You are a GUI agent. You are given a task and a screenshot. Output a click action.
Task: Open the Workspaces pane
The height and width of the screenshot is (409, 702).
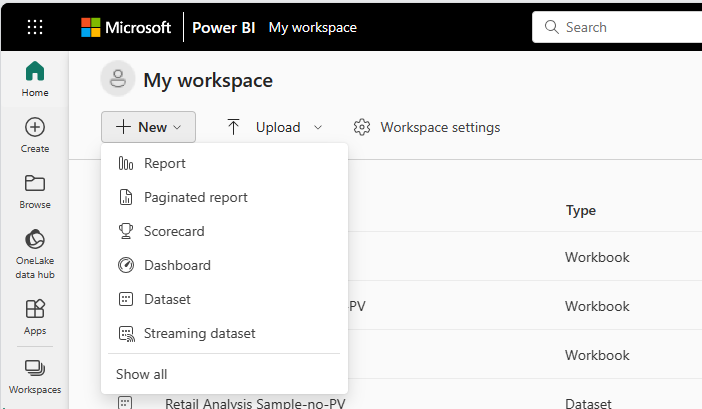tap(35, 376)
